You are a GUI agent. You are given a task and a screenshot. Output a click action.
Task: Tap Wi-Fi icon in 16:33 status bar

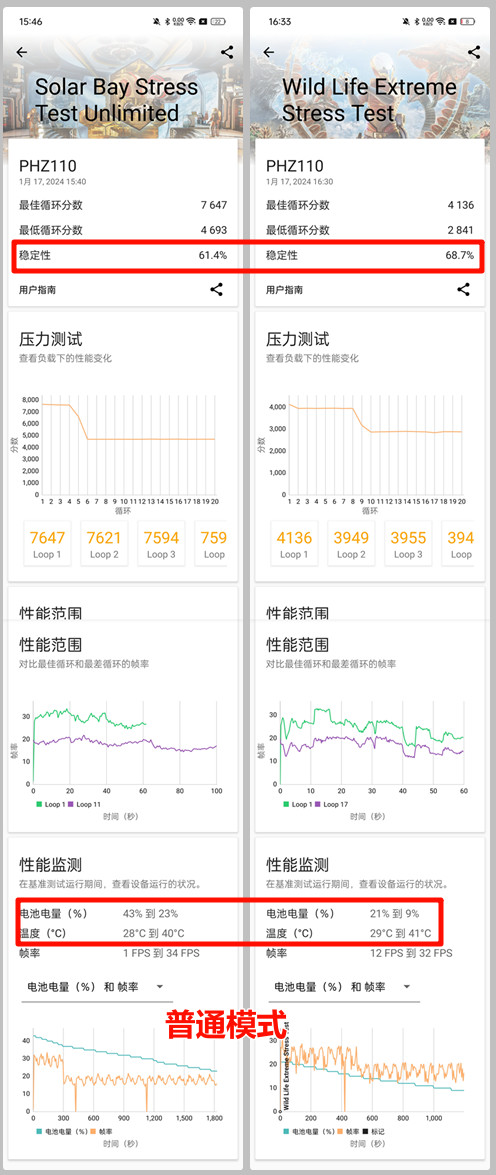(439, 22)
